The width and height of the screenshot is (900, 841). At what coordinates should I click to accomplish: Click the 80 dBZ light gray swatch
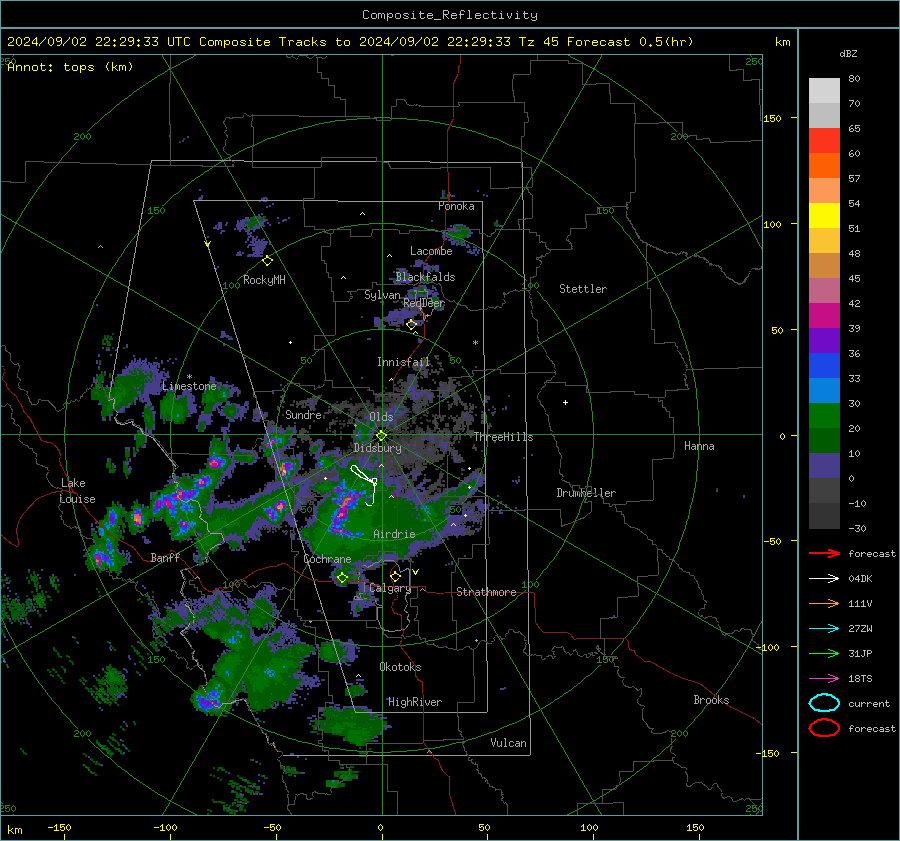pyautogui.click(x=824, y=90)
